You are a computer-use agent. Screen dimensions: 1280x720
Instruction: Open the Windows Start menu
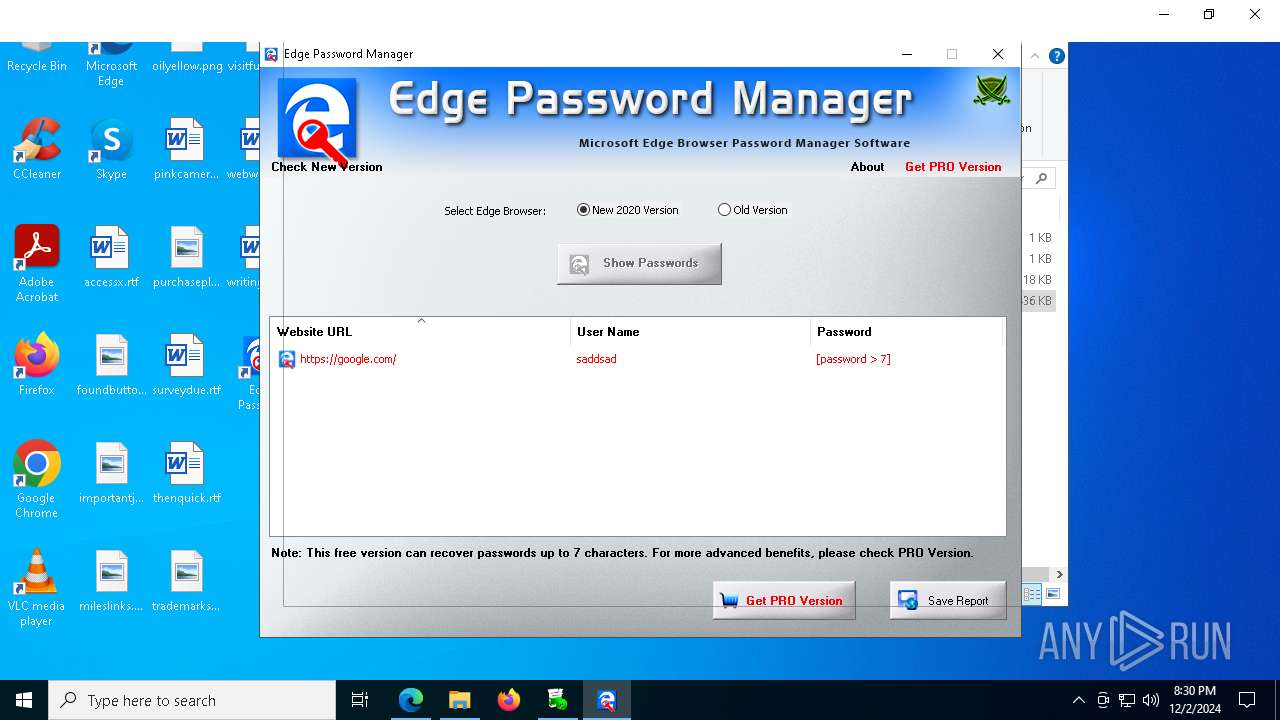click(24, 700)
